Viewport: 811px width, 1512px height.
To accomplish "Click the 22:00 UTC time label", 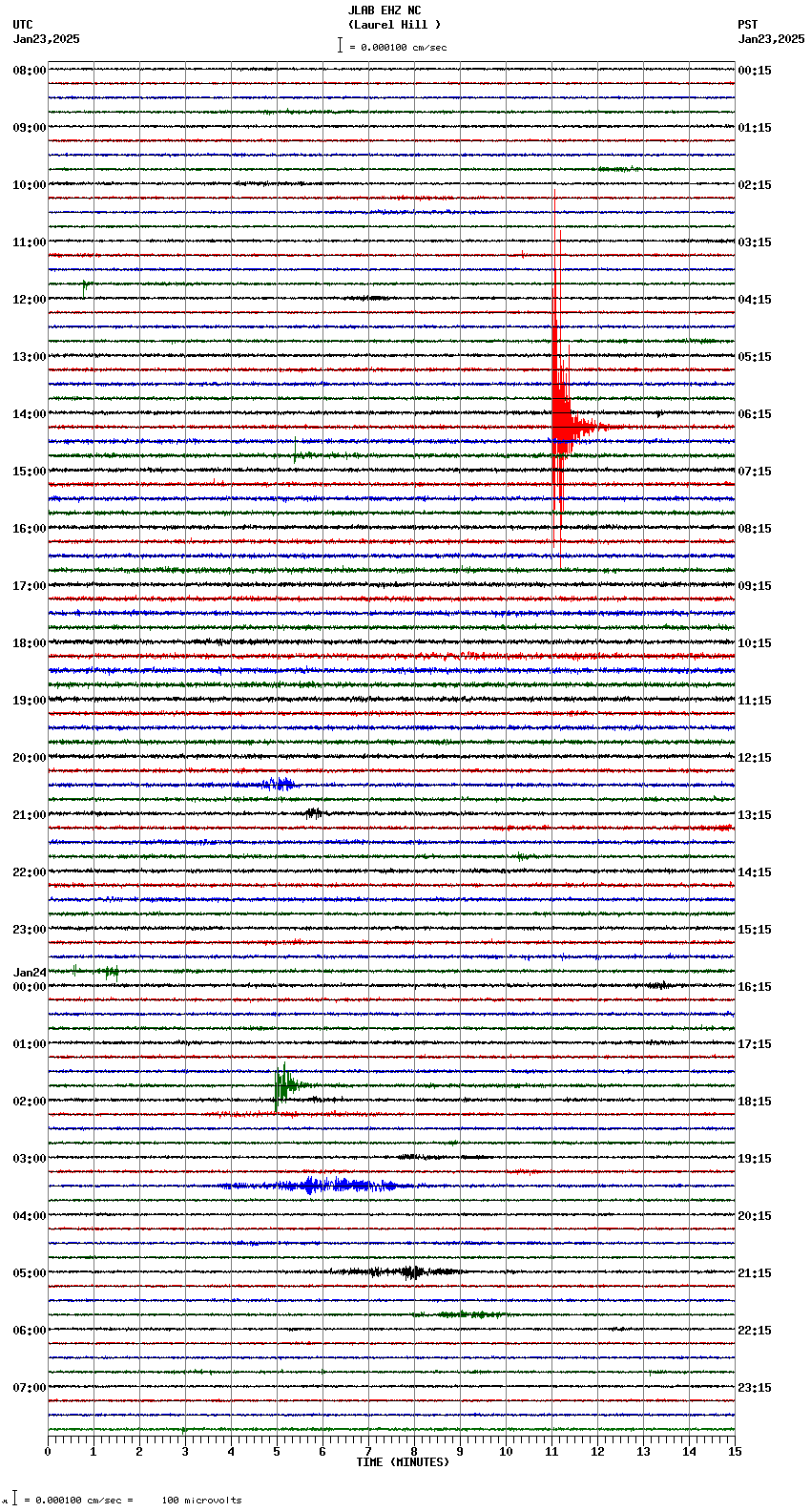I will [30, 872].
